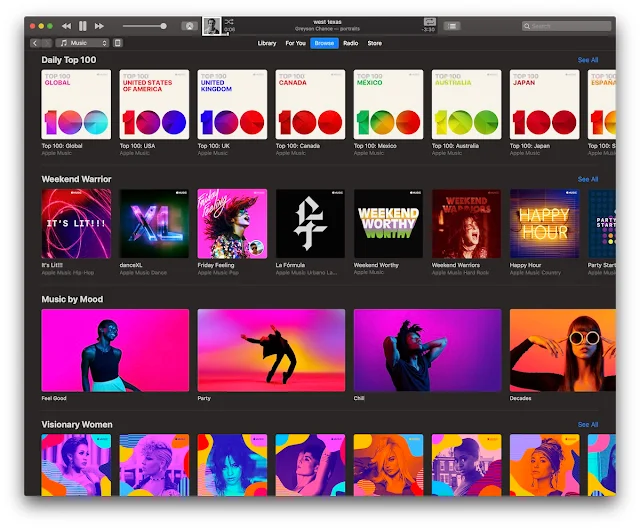Click the 'Friday Feeling' title text
This screenshot has height=528, width=640.
coord(216,265)
